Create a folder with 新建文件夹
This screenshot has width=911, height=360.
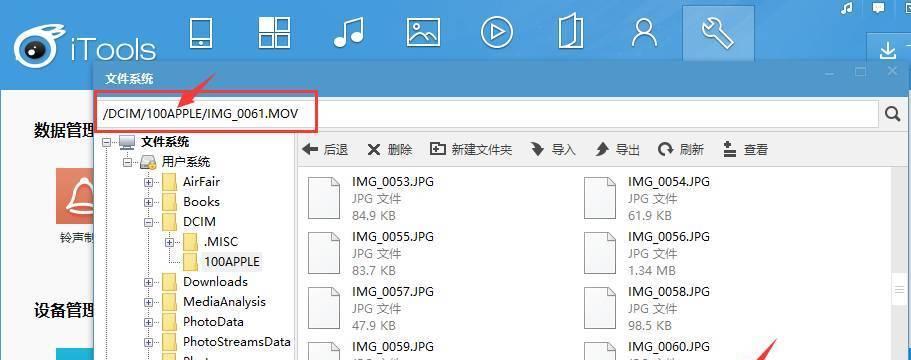coord(471,150)
